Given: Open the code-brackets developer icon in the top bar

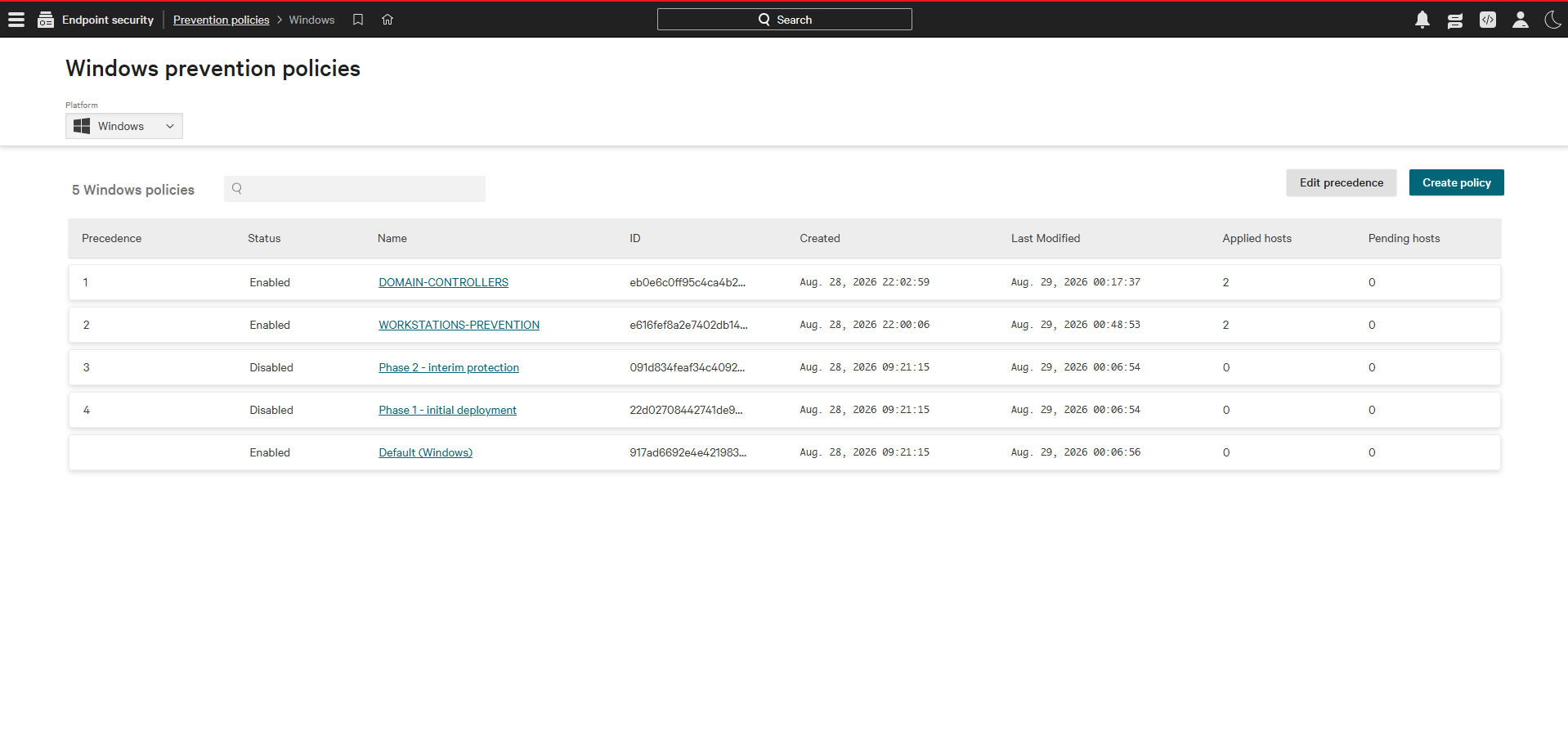Looking at the screenshot, I should click(1488, 20).
